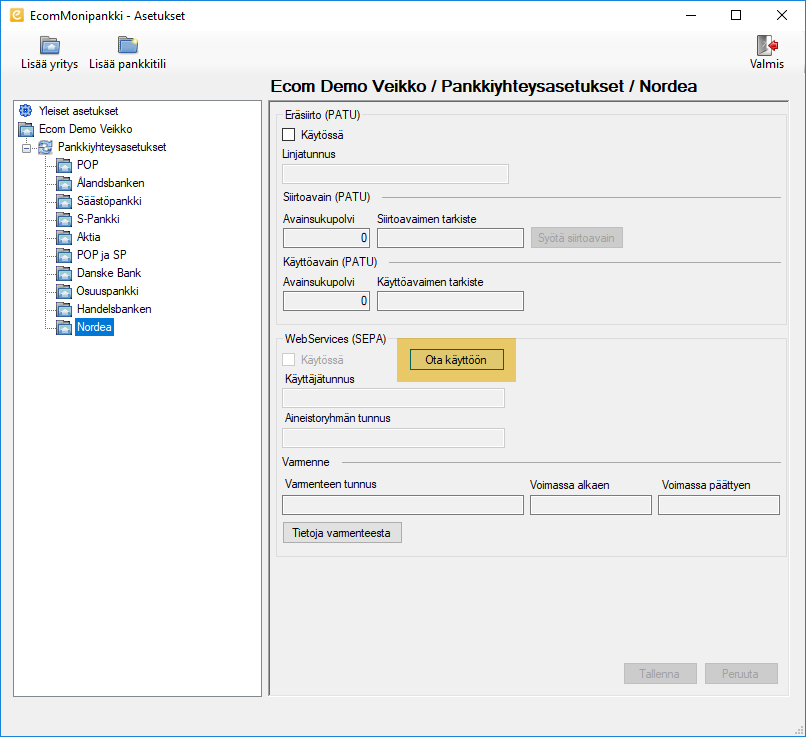Image resolution: width=806 pixels, height=737 pixels.
Task: Open Ålandsbanken settings in tree
Action: [111, 183]
